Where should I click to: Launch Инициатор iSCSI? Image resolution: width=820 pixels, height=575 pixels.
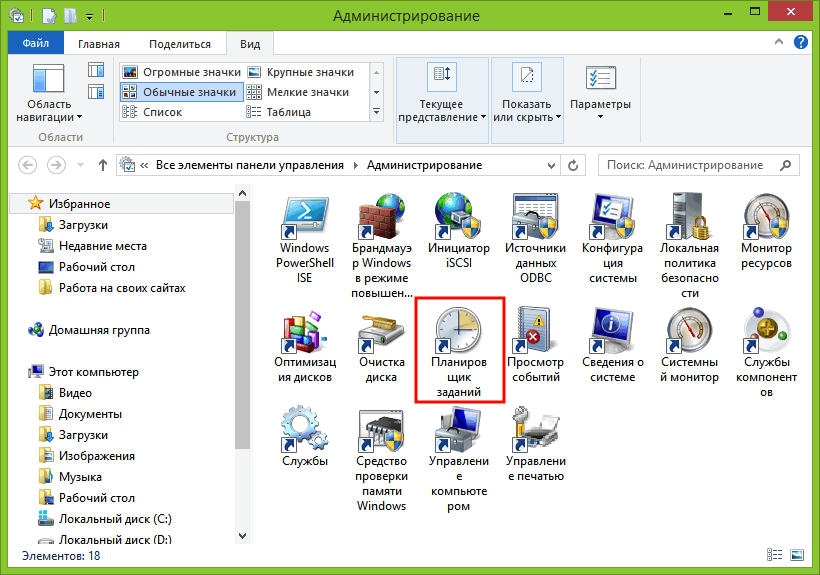point(458,232)
